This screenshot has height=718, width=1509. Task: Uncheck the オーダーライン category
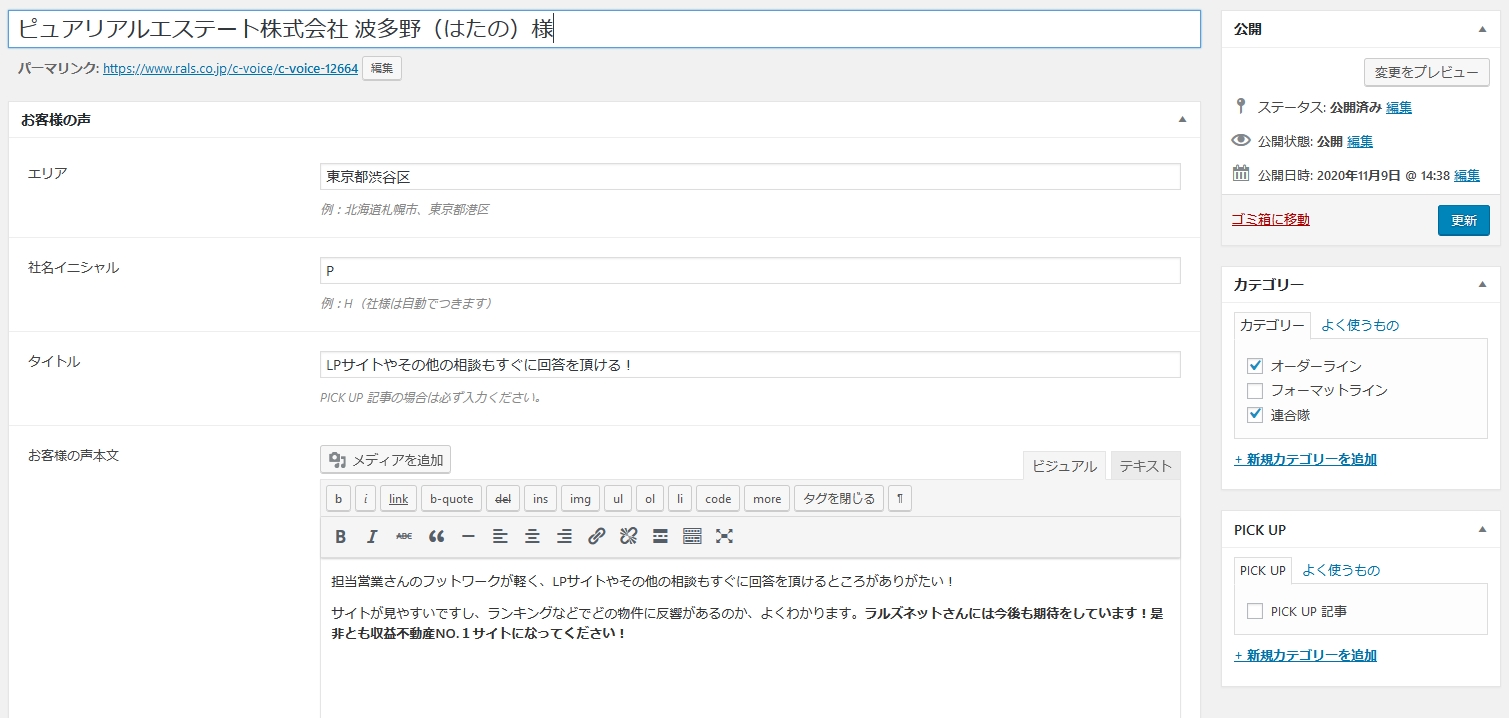coord(1255,366)
